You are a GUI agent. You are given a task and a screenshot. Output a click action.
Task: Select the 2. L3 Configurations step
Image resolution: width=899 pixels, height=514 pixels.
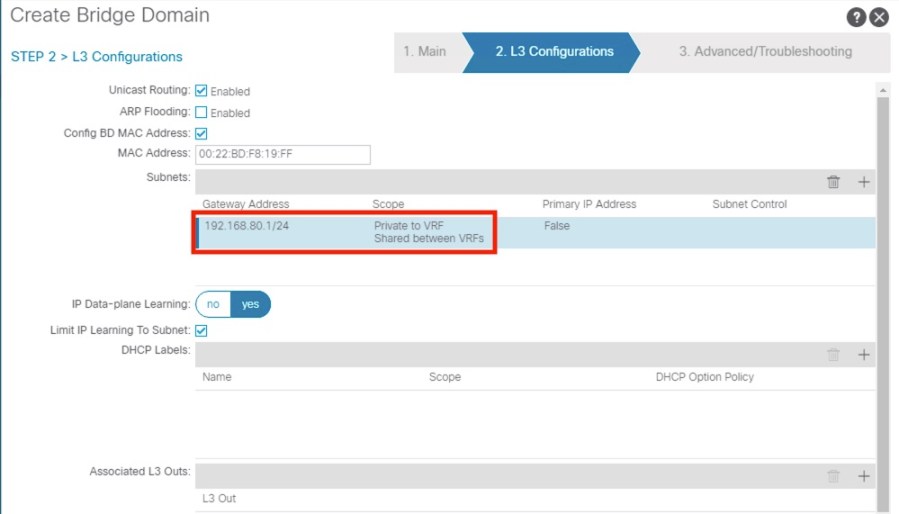[553, 51]
